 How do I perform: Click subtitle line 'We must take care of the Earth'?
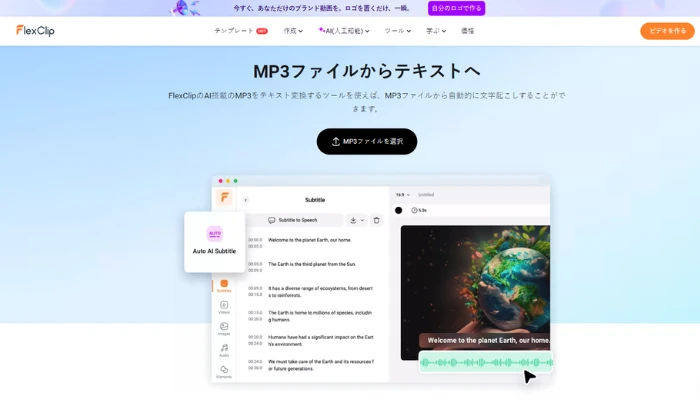(321, 365)
